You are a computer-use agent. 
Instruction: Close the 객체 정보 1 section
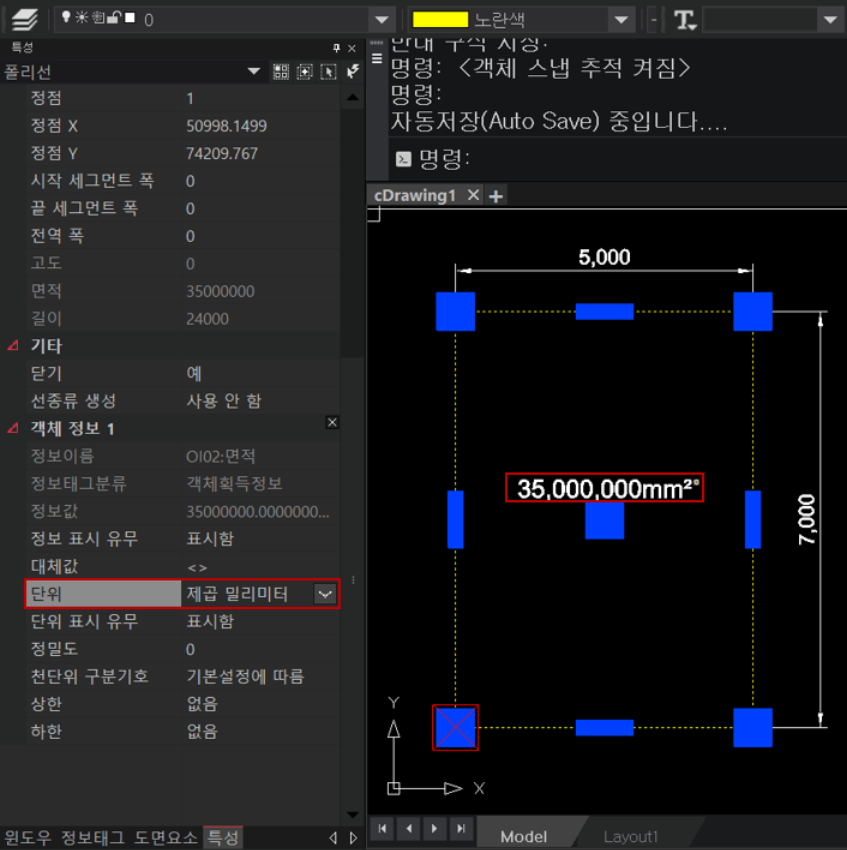click(332, 423)
